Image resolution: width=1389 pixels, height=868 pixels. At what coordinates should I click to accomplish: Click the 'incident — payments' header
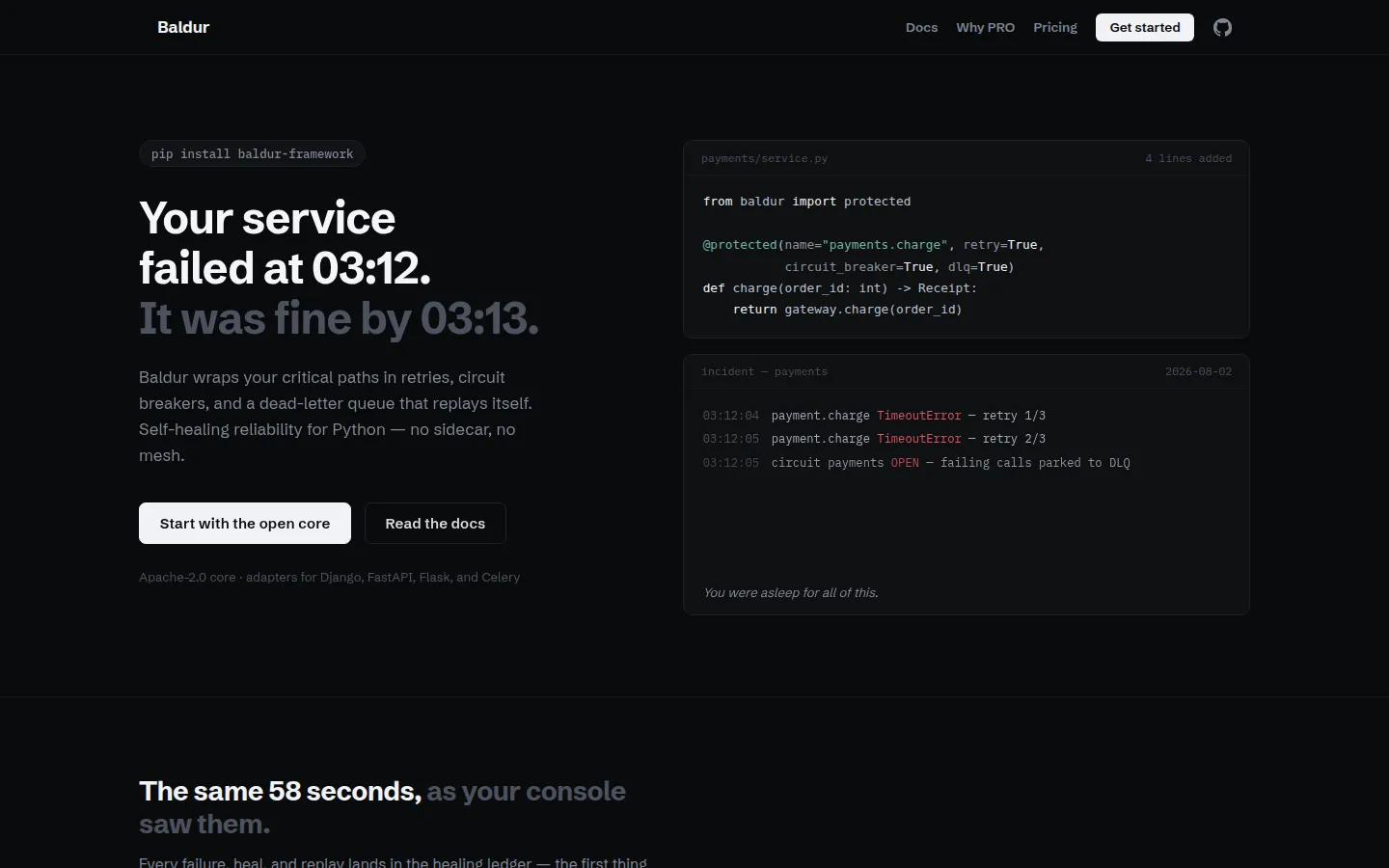point(764,371)
